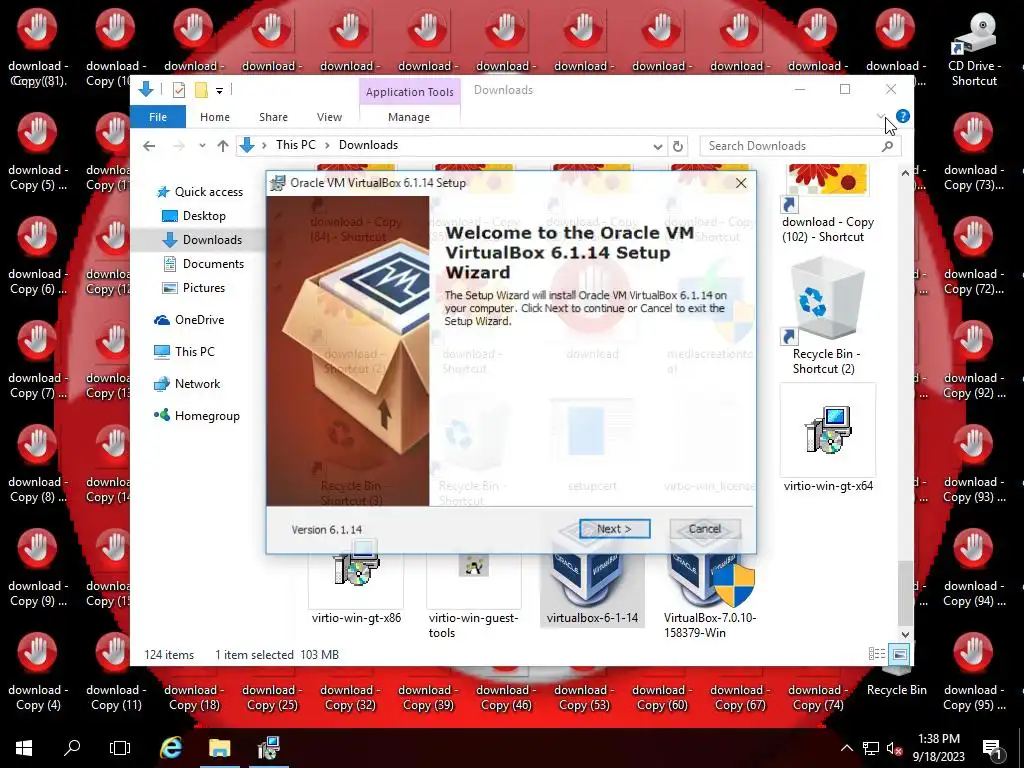Switch to large icons view in status bar
The image size is (1024, 768).
(900, 654)
